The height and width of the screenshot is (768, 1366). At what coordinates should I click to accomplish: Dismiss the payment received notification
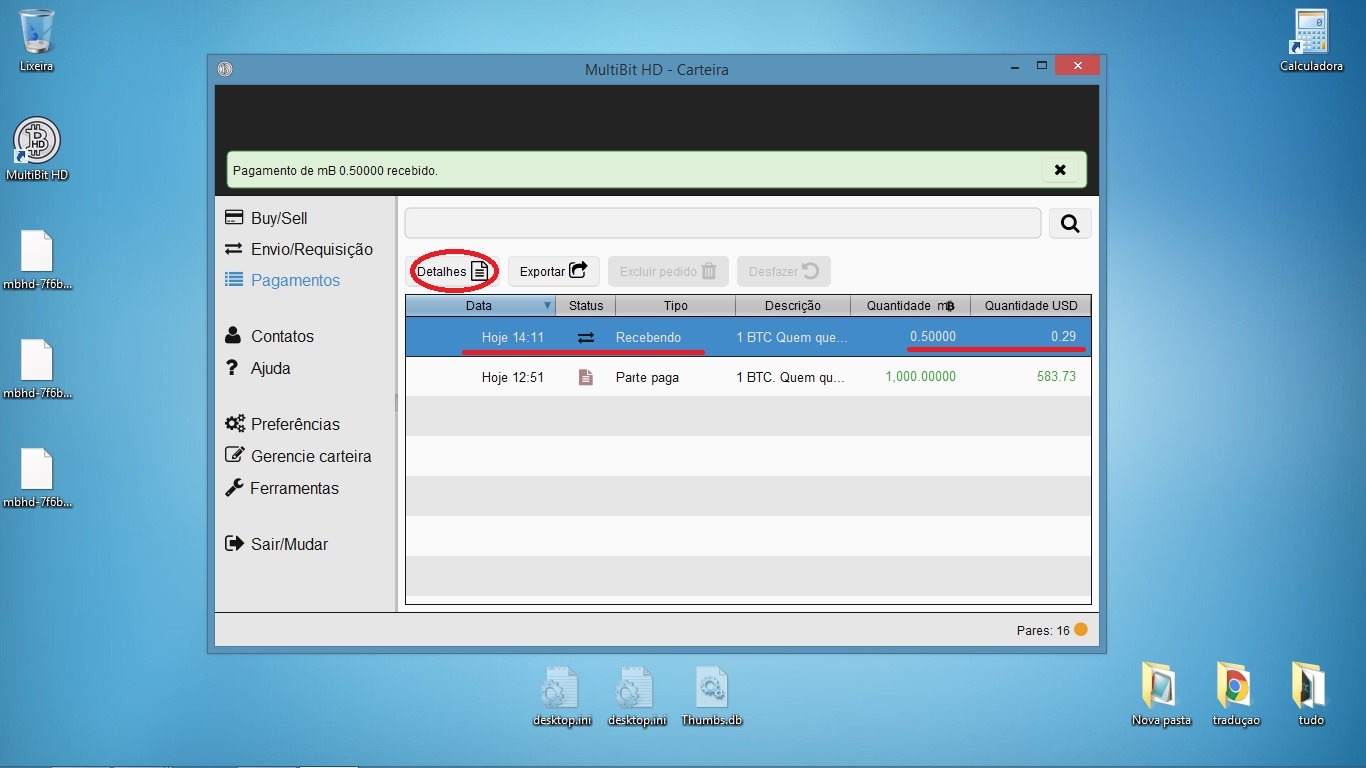coord(1060,170)
